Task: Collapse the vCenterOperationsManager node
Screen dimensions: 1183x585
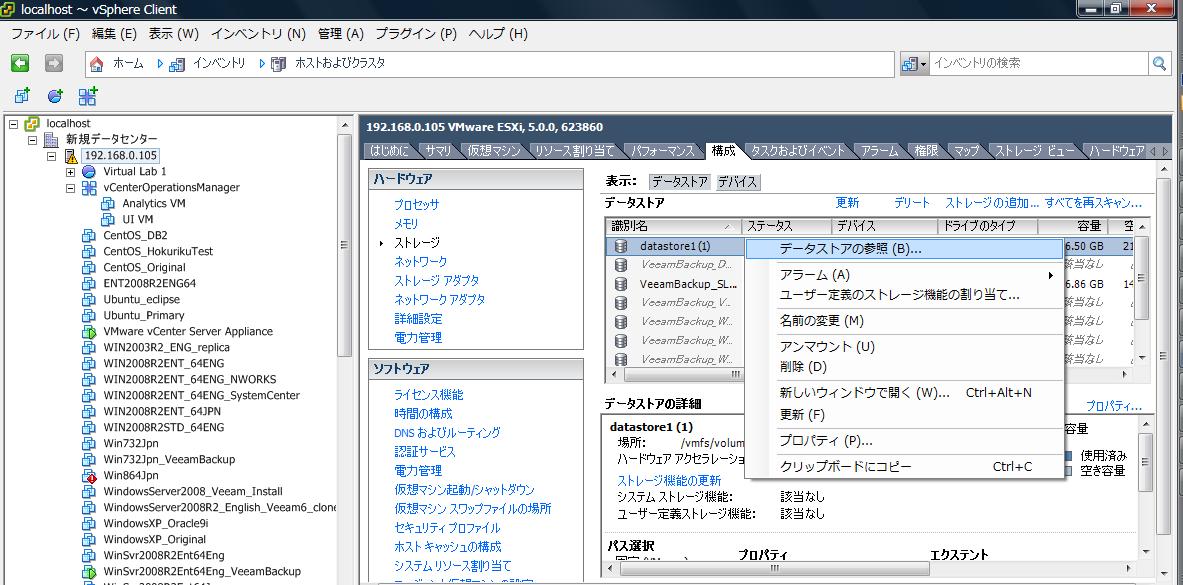Action: [70, 188]
